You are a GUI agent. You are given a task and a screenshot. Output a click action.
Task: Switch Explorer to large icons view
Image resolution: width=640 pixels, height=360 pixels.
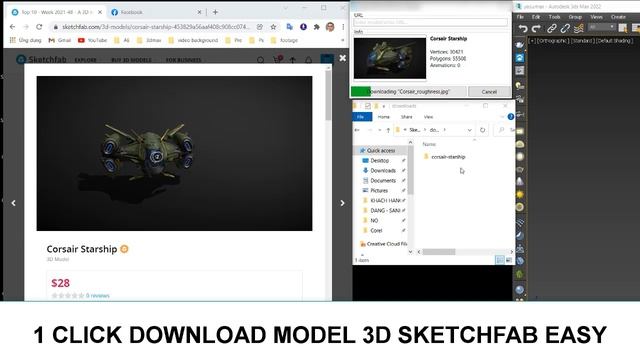pos(509,260)
